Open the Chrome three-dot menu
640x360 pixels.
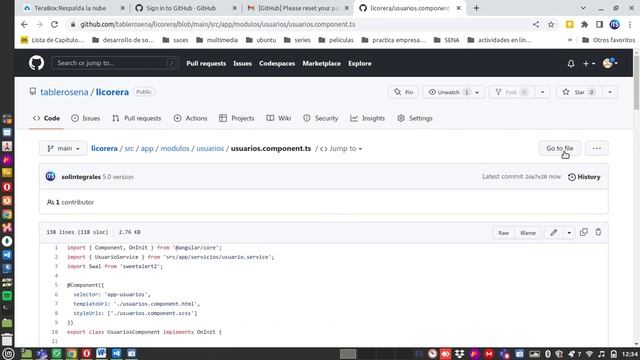[631, 24]
